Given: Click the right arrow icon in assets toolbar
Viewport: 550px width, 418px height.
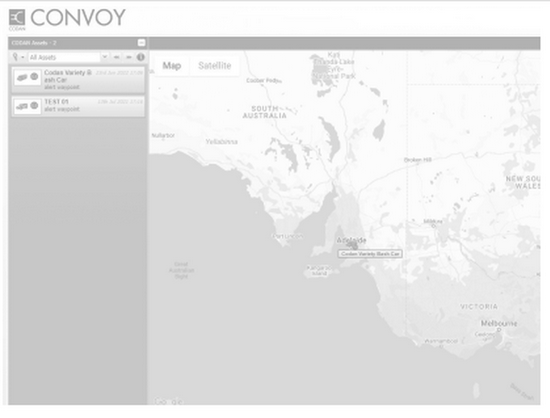Looking at the screenshot, I should 129,57.
